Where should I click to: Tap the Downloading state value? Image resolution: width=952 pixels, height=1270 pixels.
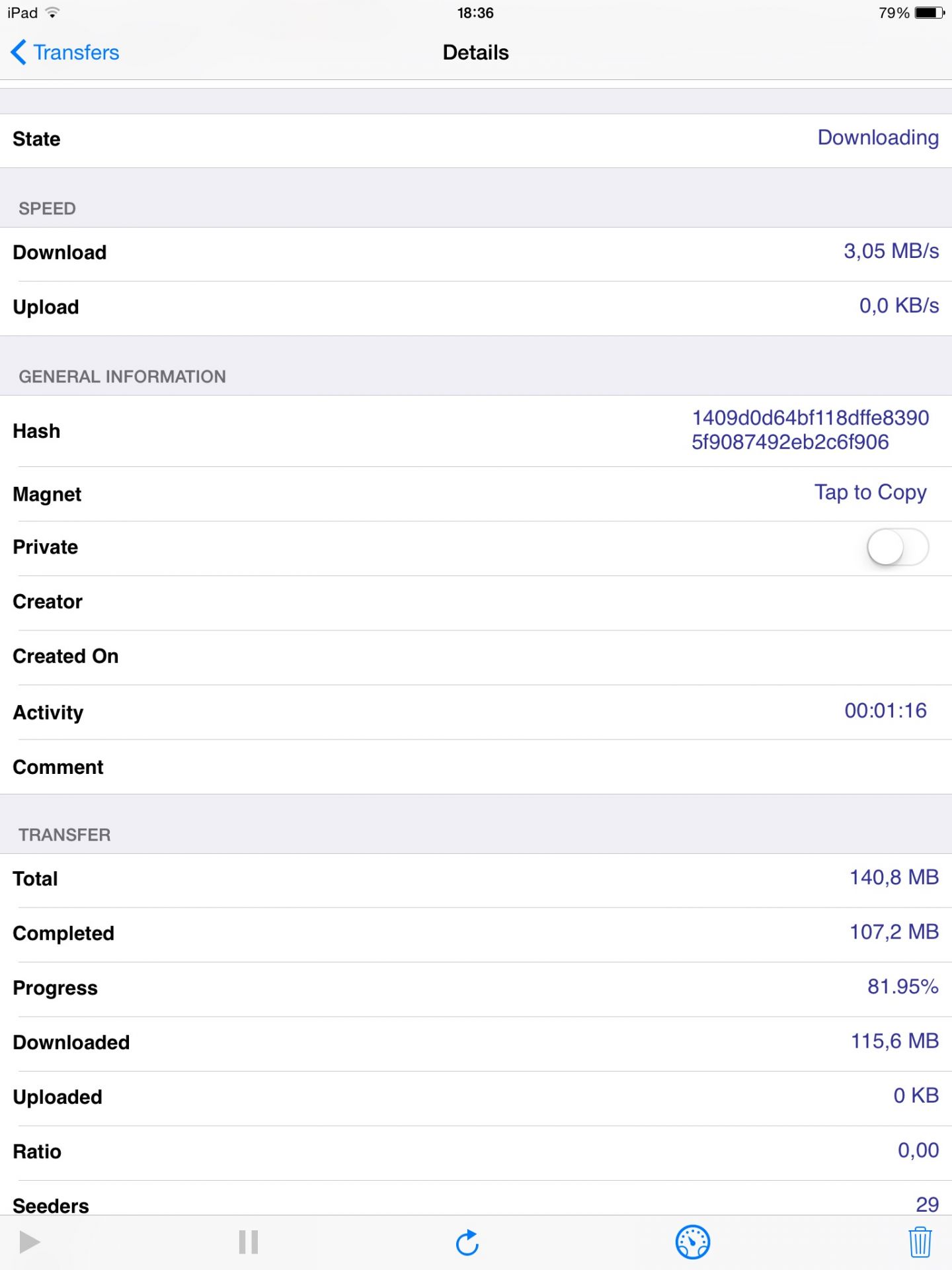pos(877,138)
